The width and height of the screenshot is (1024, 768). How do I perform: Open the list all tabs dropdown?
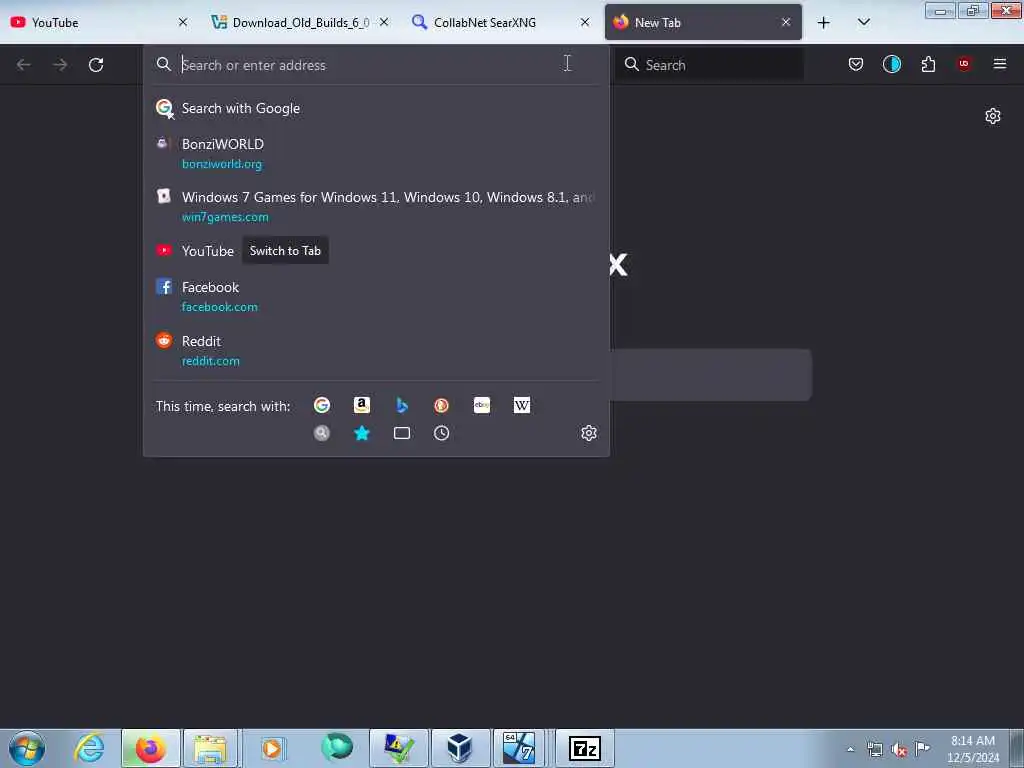(x=863, y=23)
